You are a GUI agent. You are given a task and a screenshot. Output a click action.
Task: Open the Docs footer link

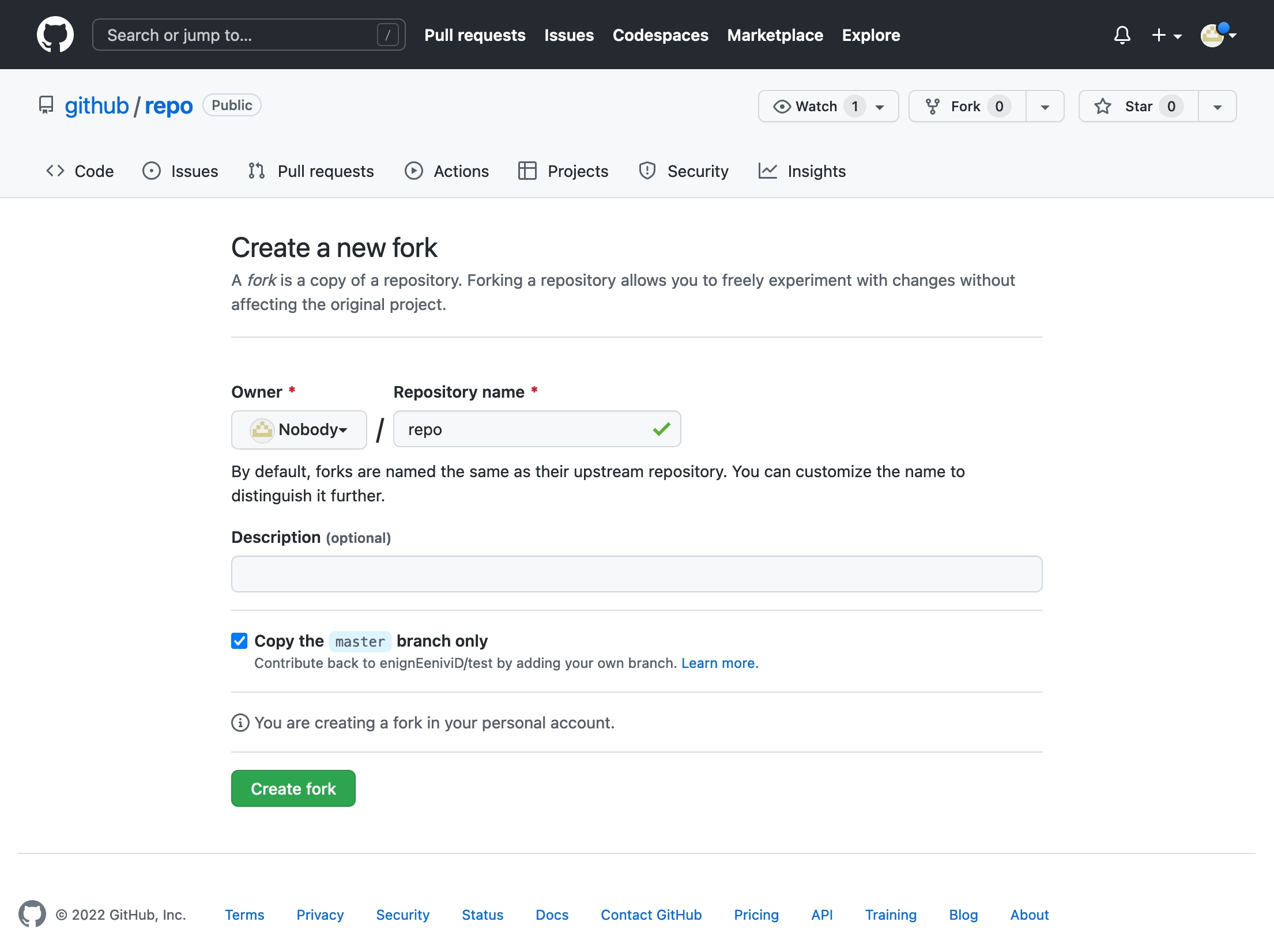(552, 915)
